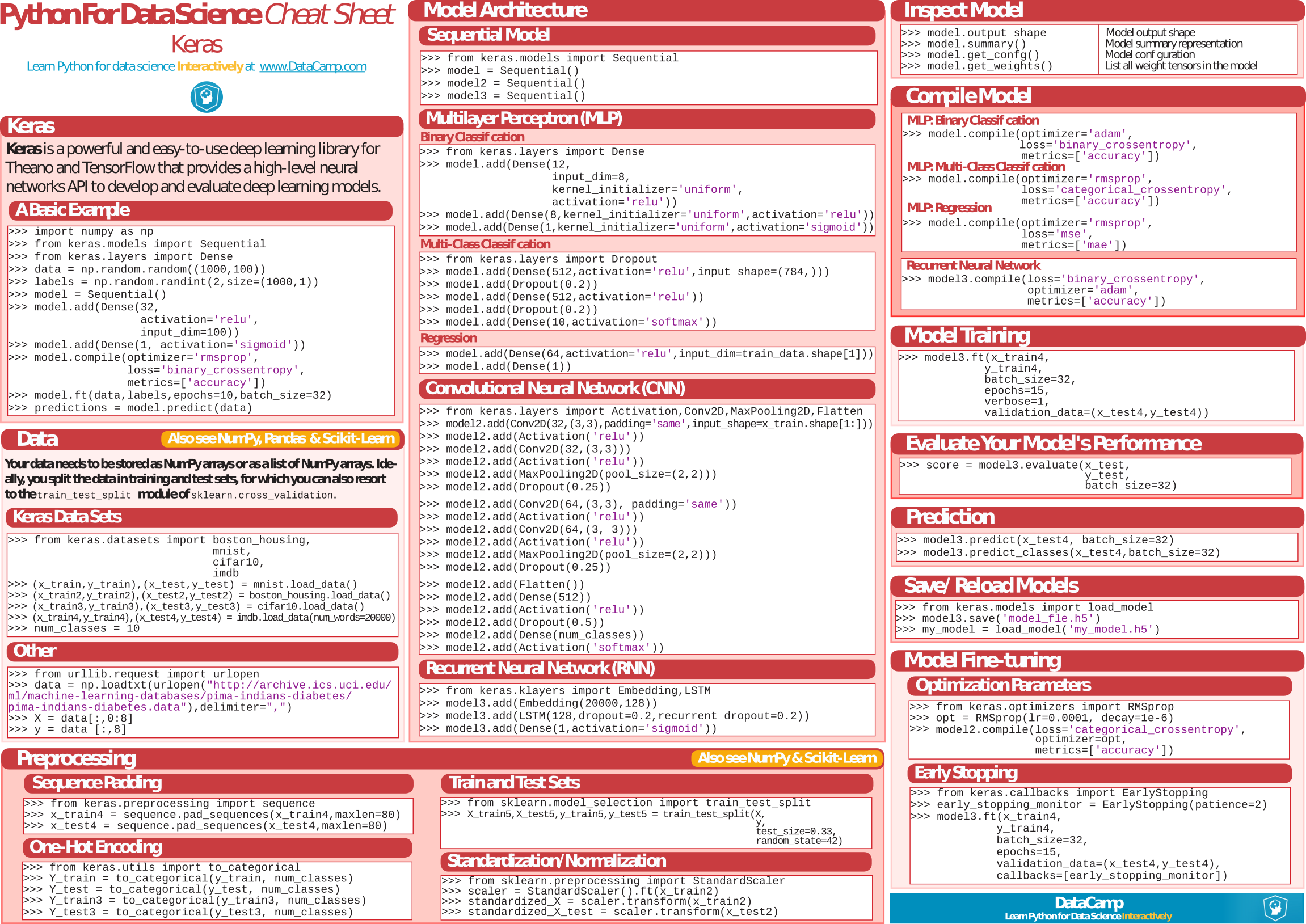Select the Recurrent Neural Network (RNN) header
1306x924 pixels.
[x=540, y=669]
